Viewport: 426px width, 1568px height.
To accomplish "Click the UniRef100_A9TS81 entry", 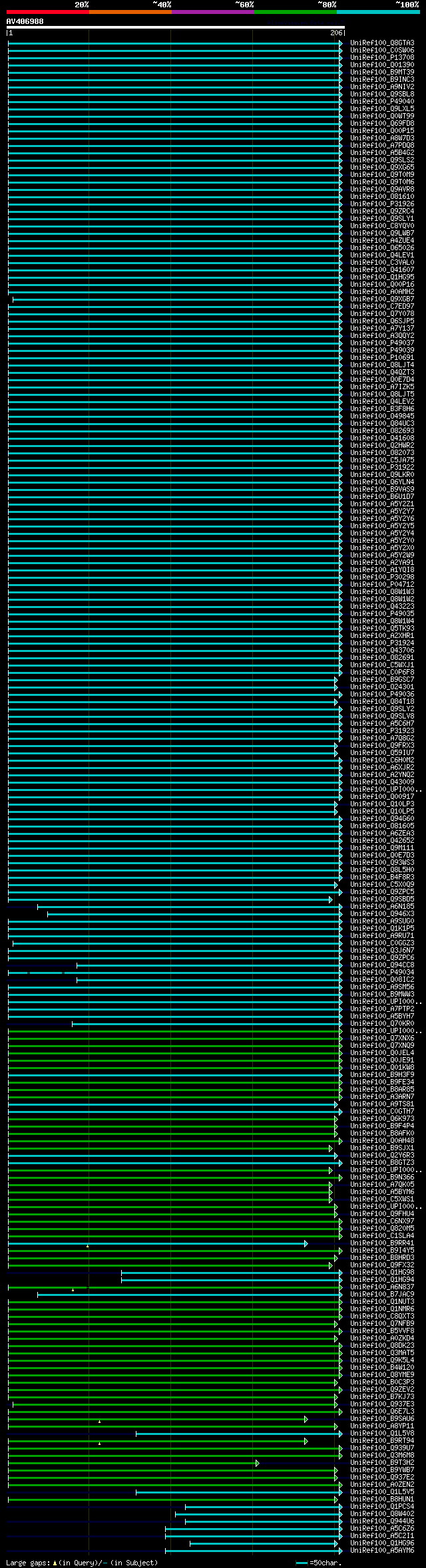I will coord(382,1104).
